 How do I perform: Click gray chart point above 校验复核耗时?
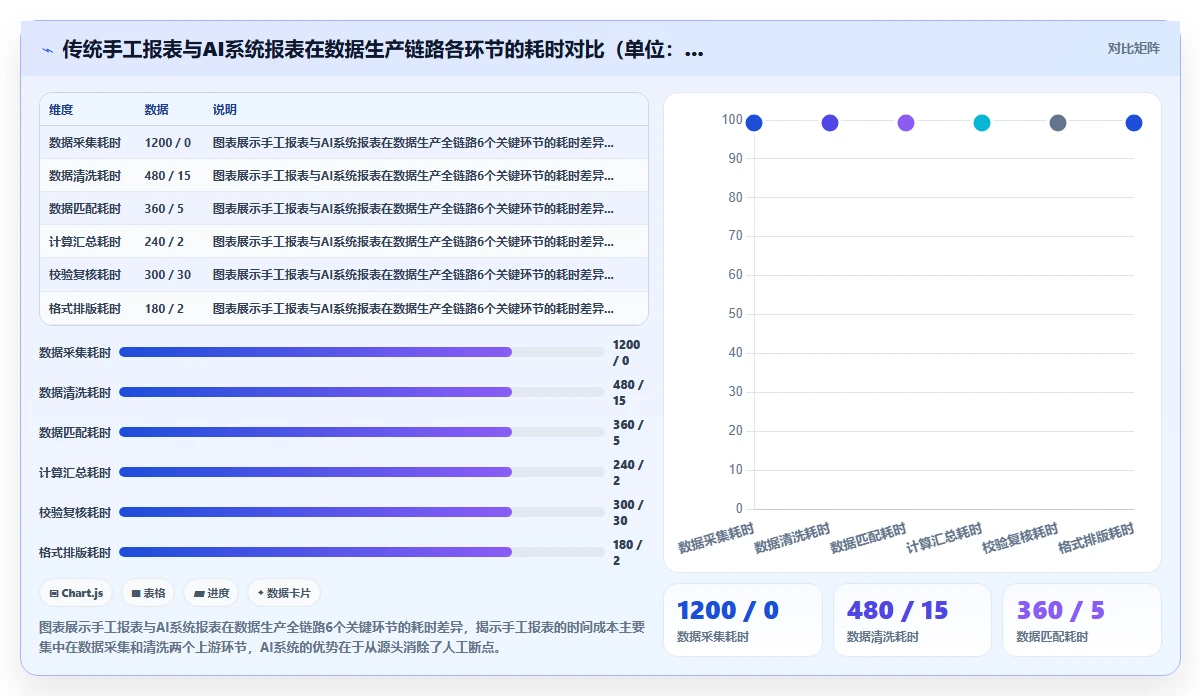[x=1058, y=123]
